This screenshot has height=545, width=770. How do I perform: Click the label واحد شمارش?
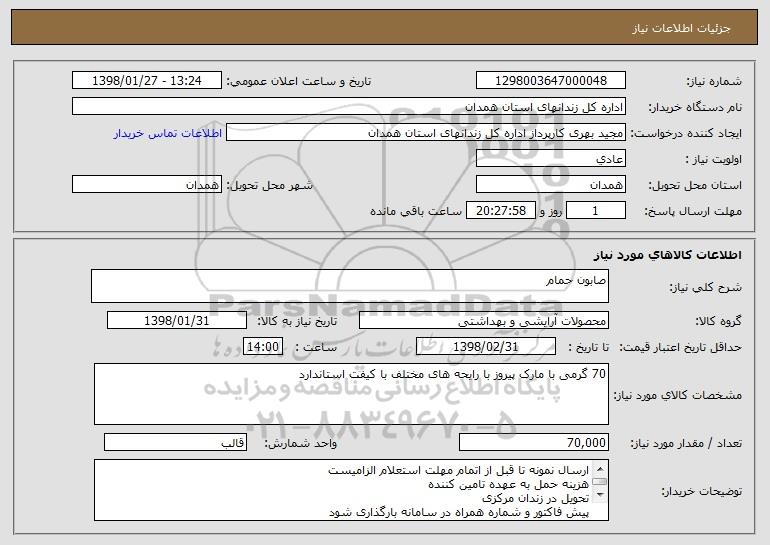click(301, 443)
